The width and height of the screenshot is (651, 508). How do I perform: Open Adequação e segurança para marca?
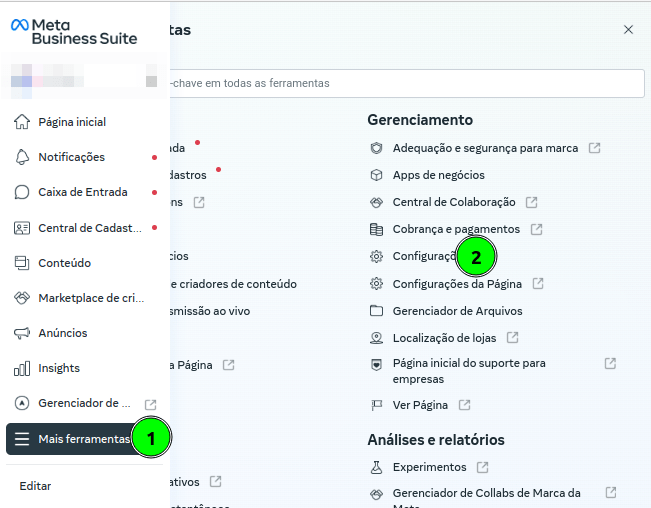pyautogui.click(x=485, y=148)
